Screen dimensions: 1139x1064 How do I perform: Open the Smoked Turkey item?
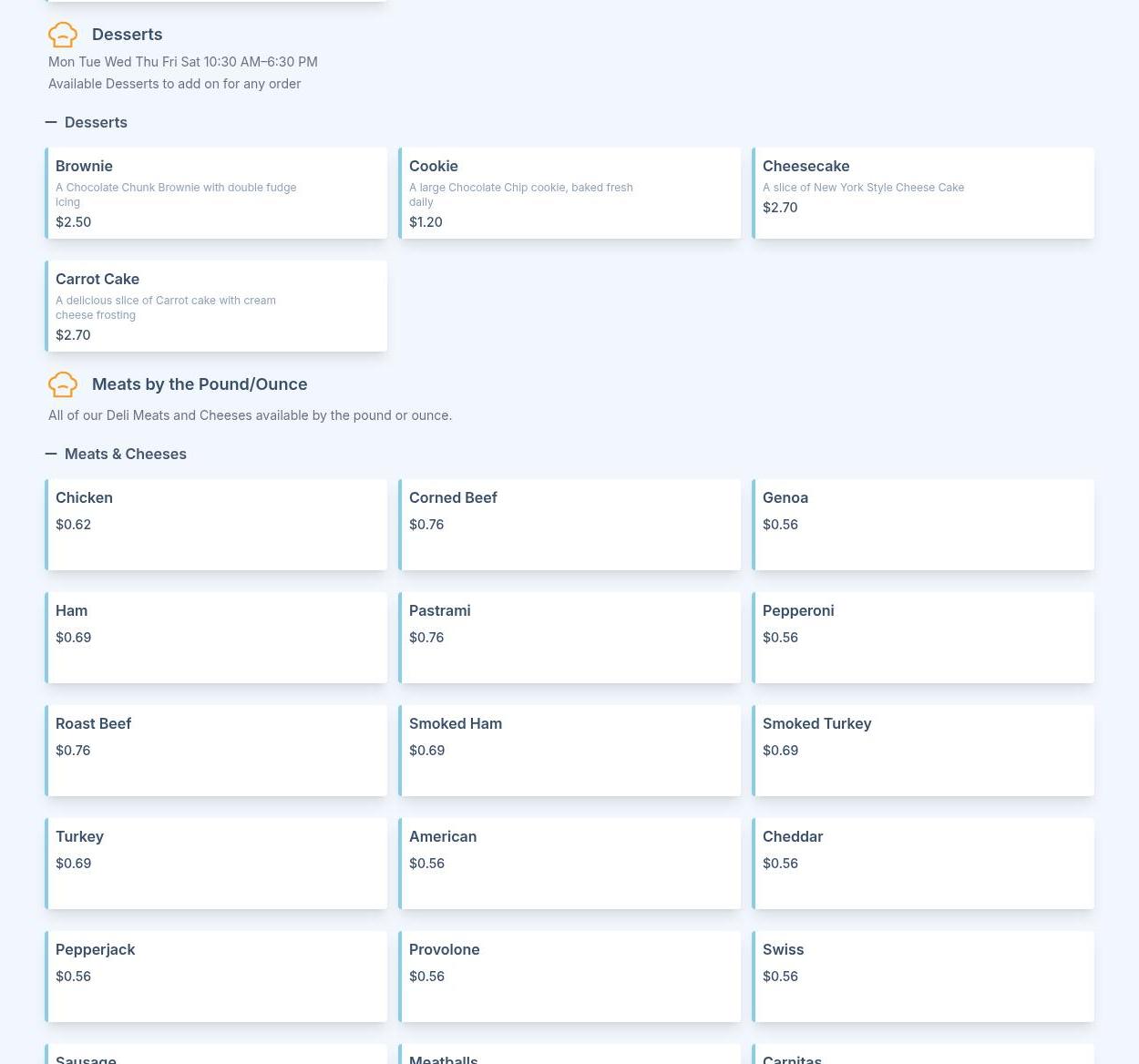(924, 751)
